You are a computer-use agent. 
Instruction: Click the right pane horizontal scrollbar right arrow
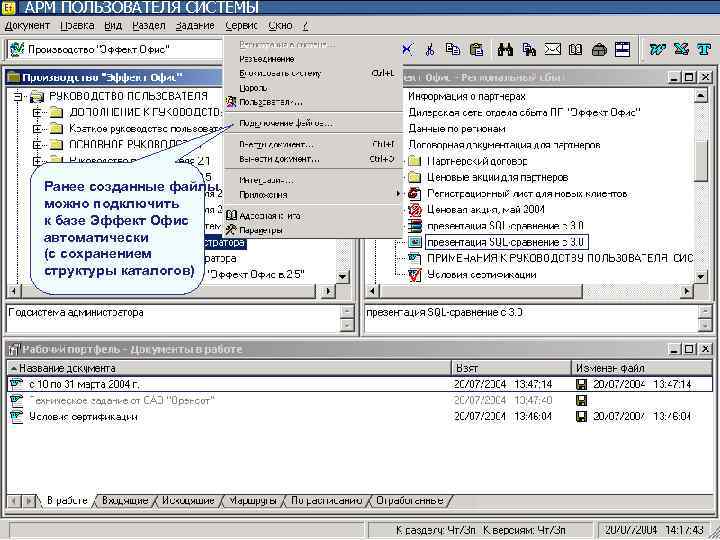tap(686, 291)
